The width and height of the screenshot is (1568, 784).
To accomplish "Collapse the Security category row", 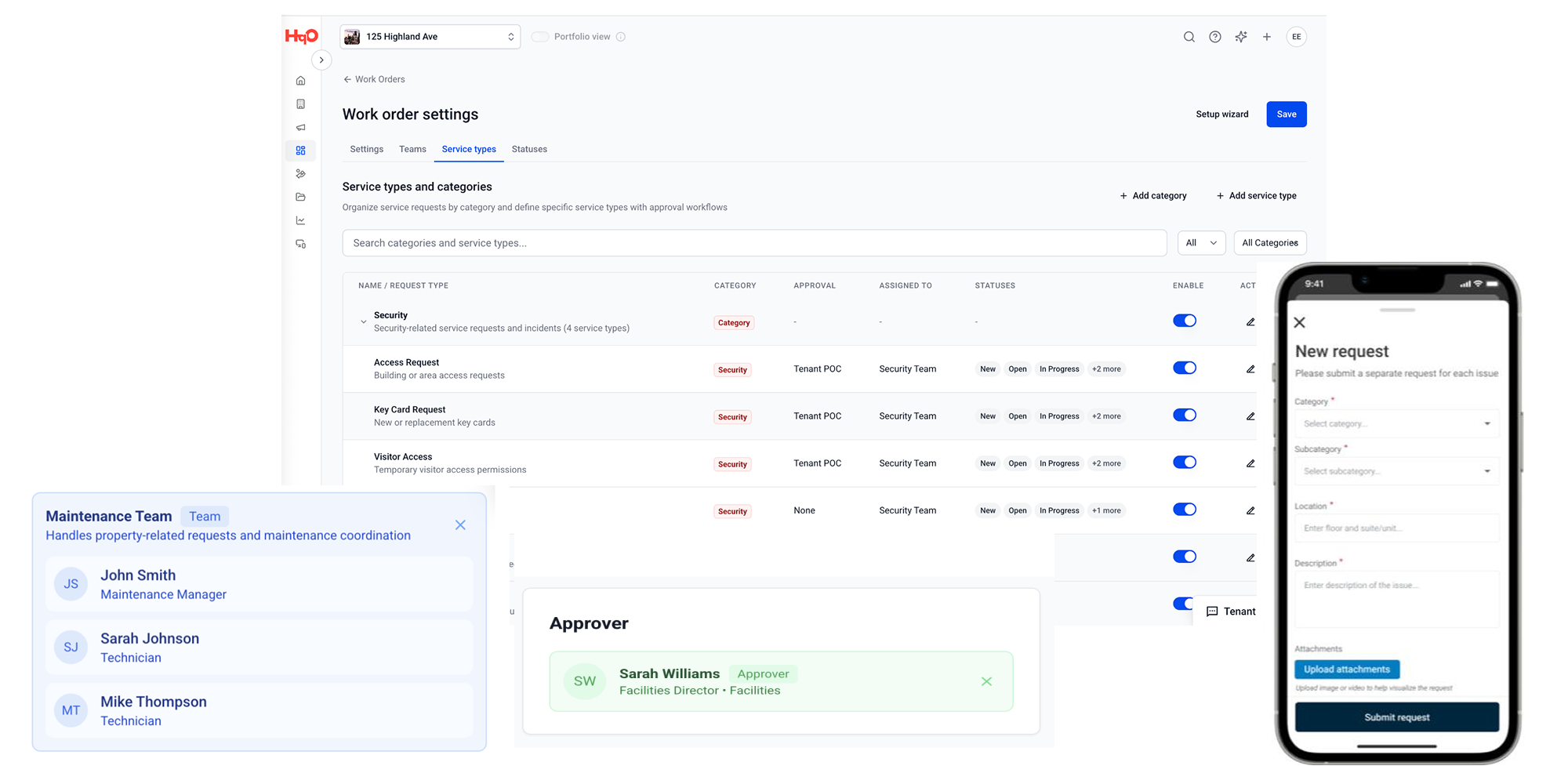I will point(363,321).
